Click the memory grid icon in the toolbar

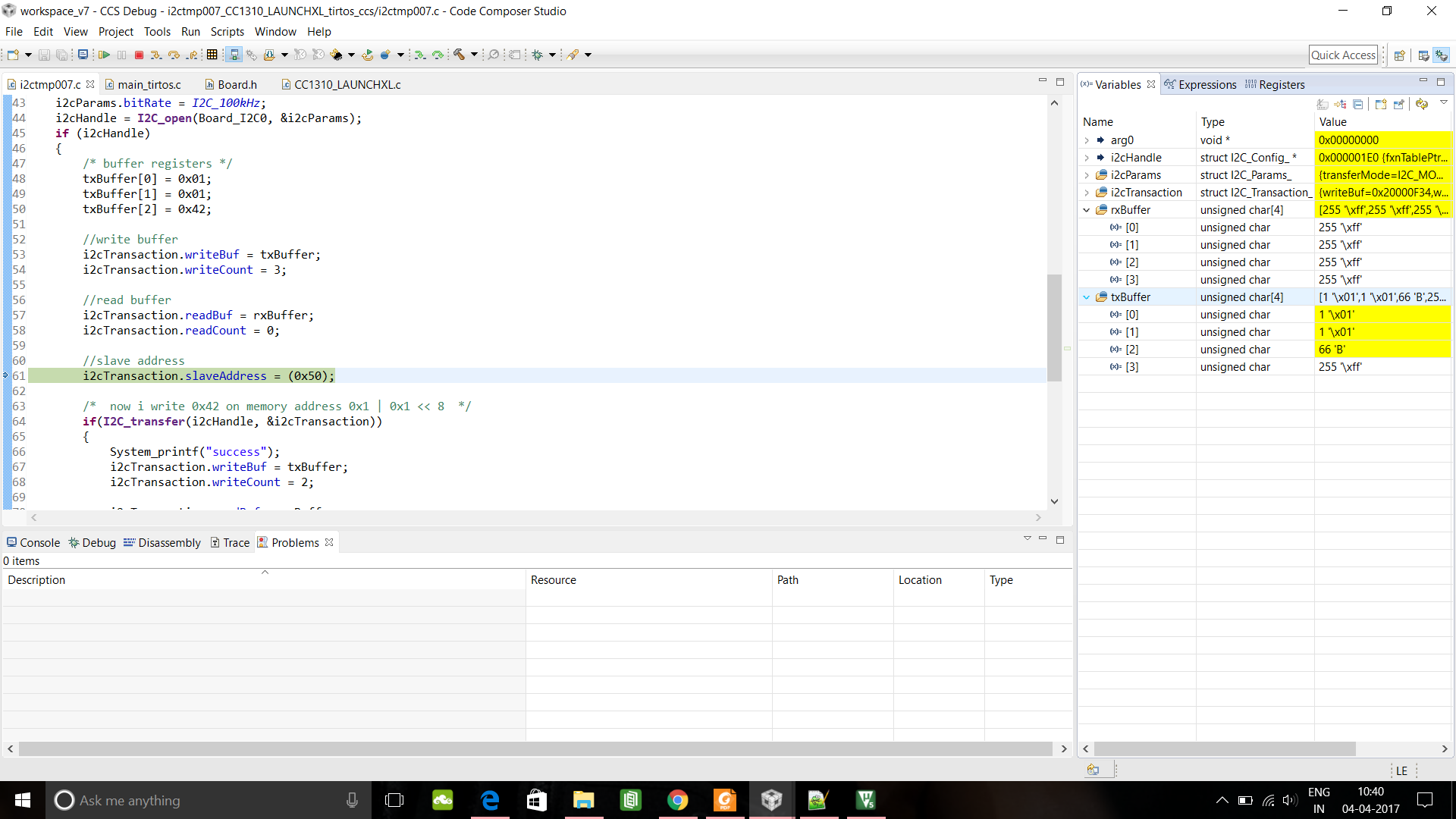[x=212, y=55]
